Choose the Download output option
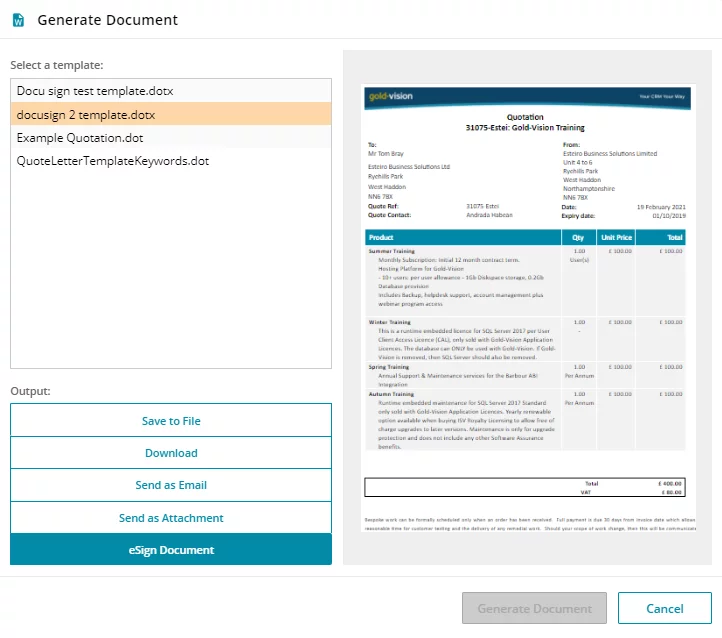This screenshot has height=638, width=722. [x=171, y=453]
